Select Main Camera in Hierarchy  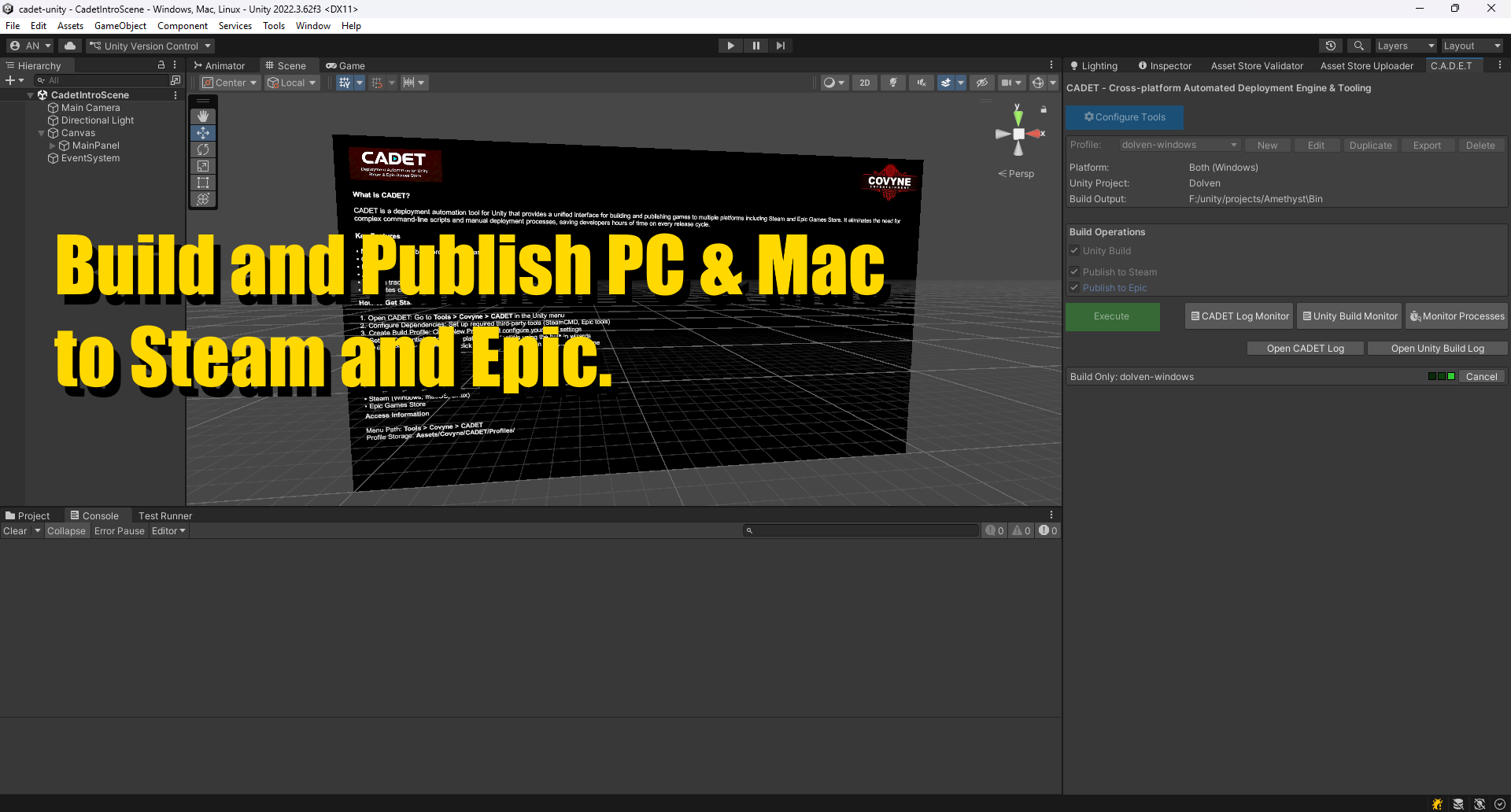(91, 108)
